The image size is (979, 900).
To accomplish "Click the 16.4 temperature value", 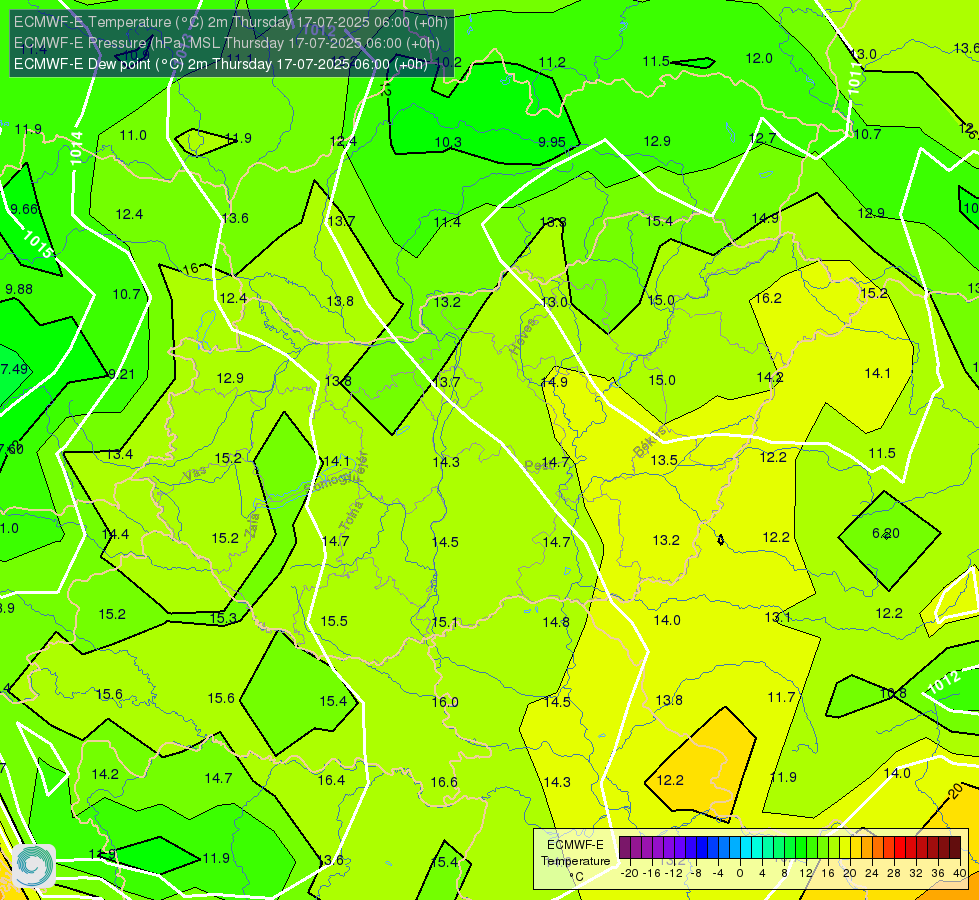I will point(332,780).
